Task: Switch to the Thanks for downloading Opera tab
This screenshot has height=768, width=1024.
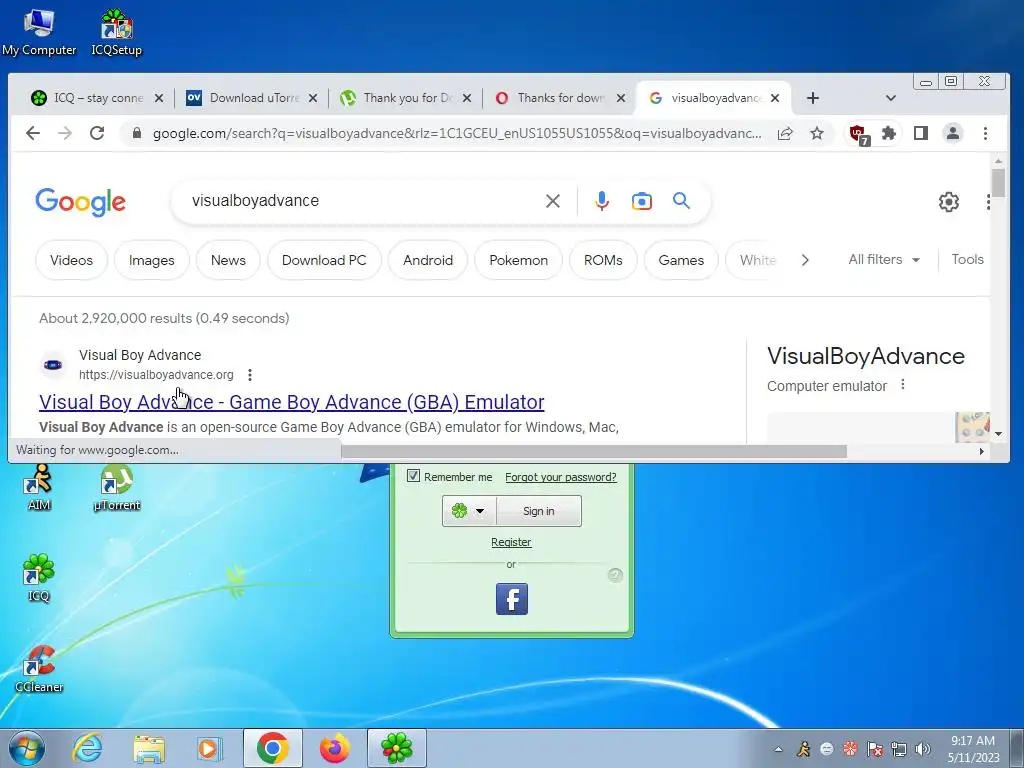Action: pyautogui.click(x=560, y=98)
